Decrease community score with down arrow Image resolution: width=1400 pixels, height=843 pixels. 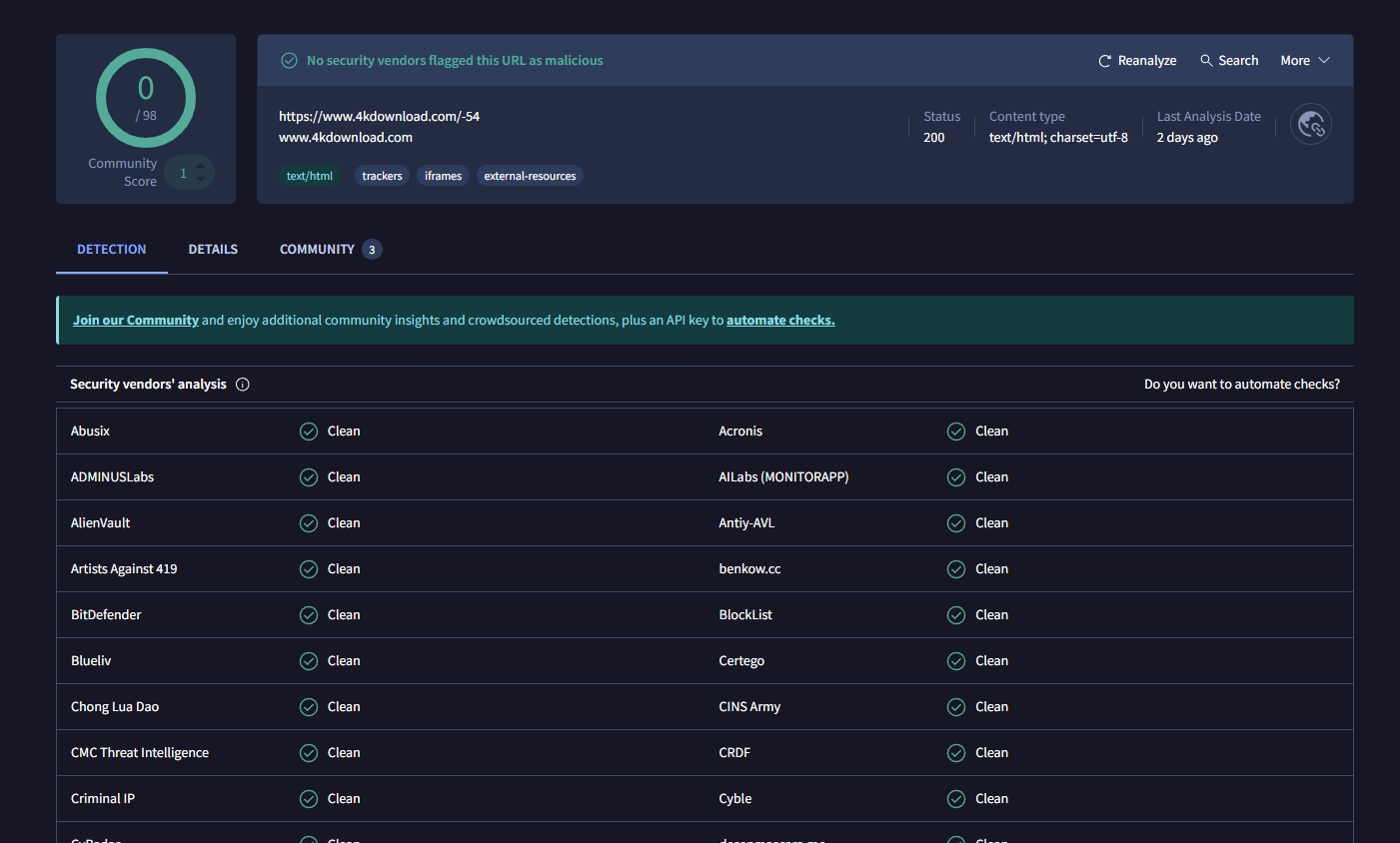201,180
